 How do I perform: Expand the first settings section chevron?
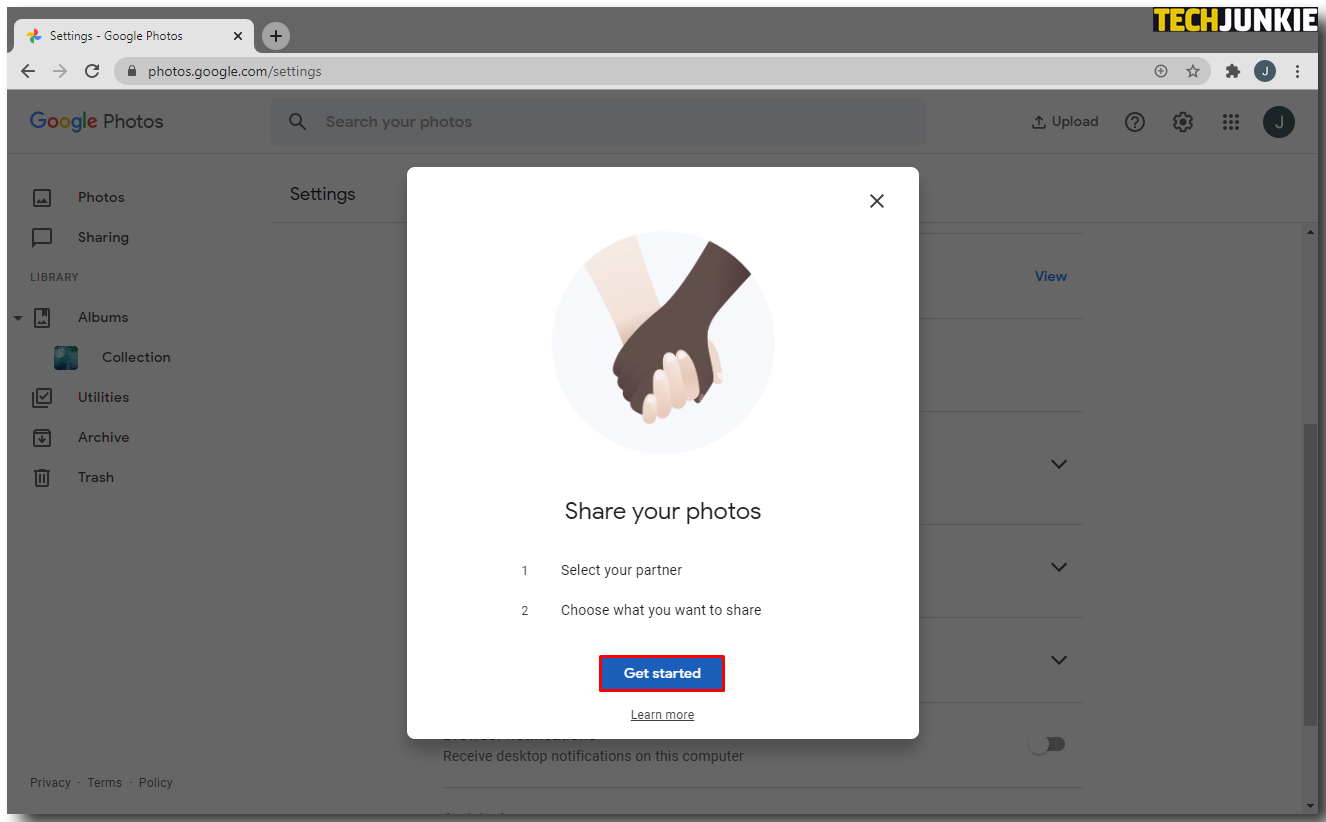tap(1059, 464)
